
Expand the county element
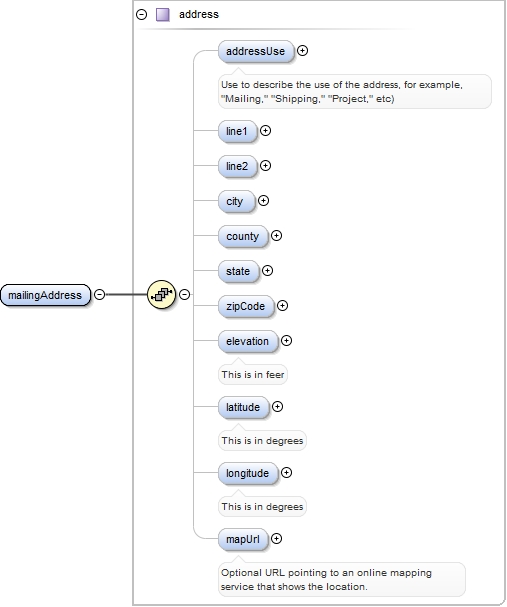point(276,236)
